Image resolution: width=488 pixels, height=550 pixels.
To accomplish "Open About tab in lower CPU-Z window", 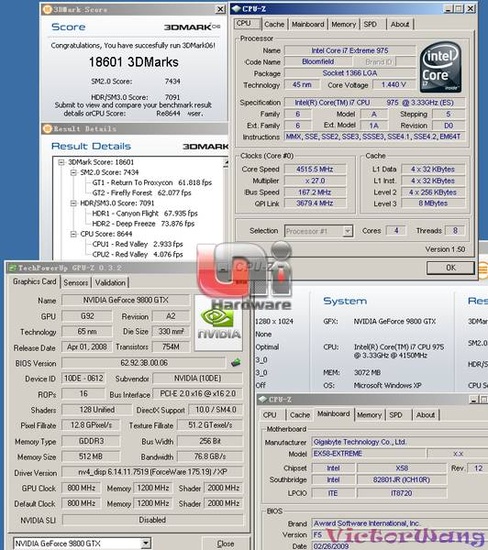I will pos(425,415).
